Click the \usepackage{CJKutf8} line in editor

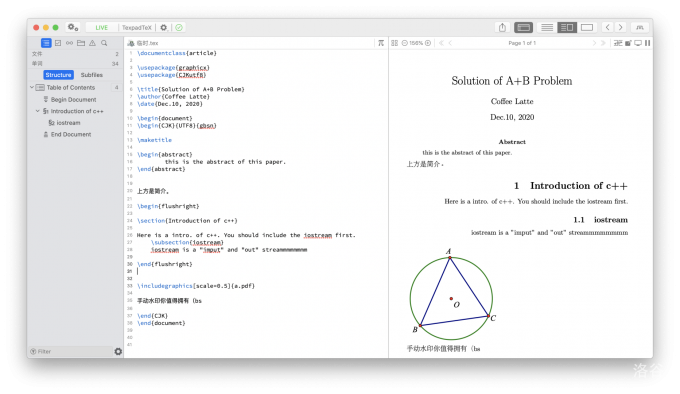click(x=172, y=75)
